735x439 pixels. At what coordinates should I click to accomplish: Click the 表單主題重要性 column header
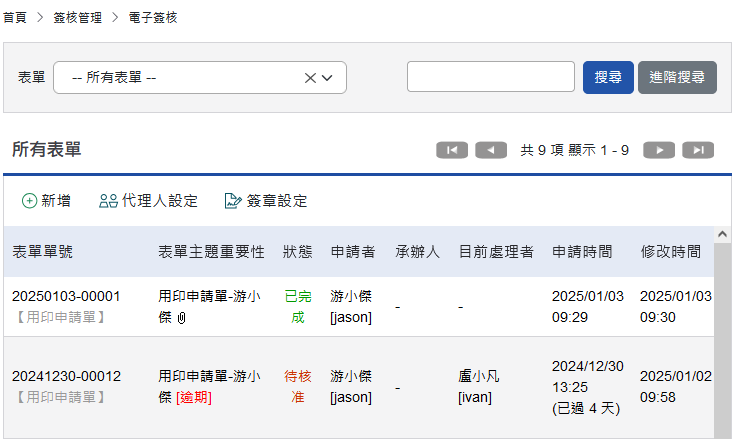tap(211, 252)
